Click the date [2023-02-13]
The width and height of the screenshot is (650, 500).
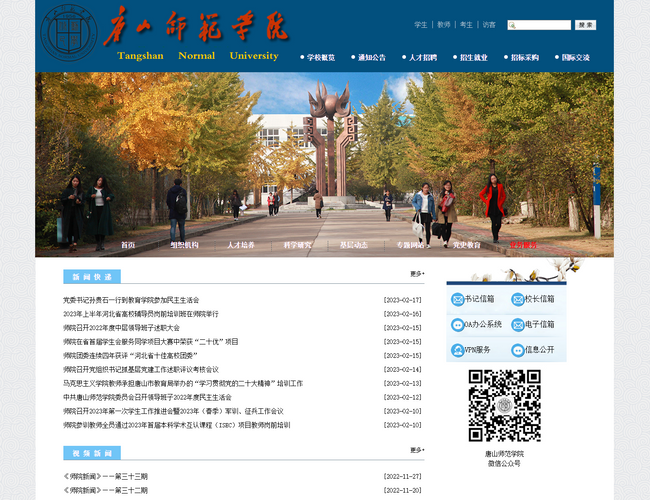pos(403,383)
